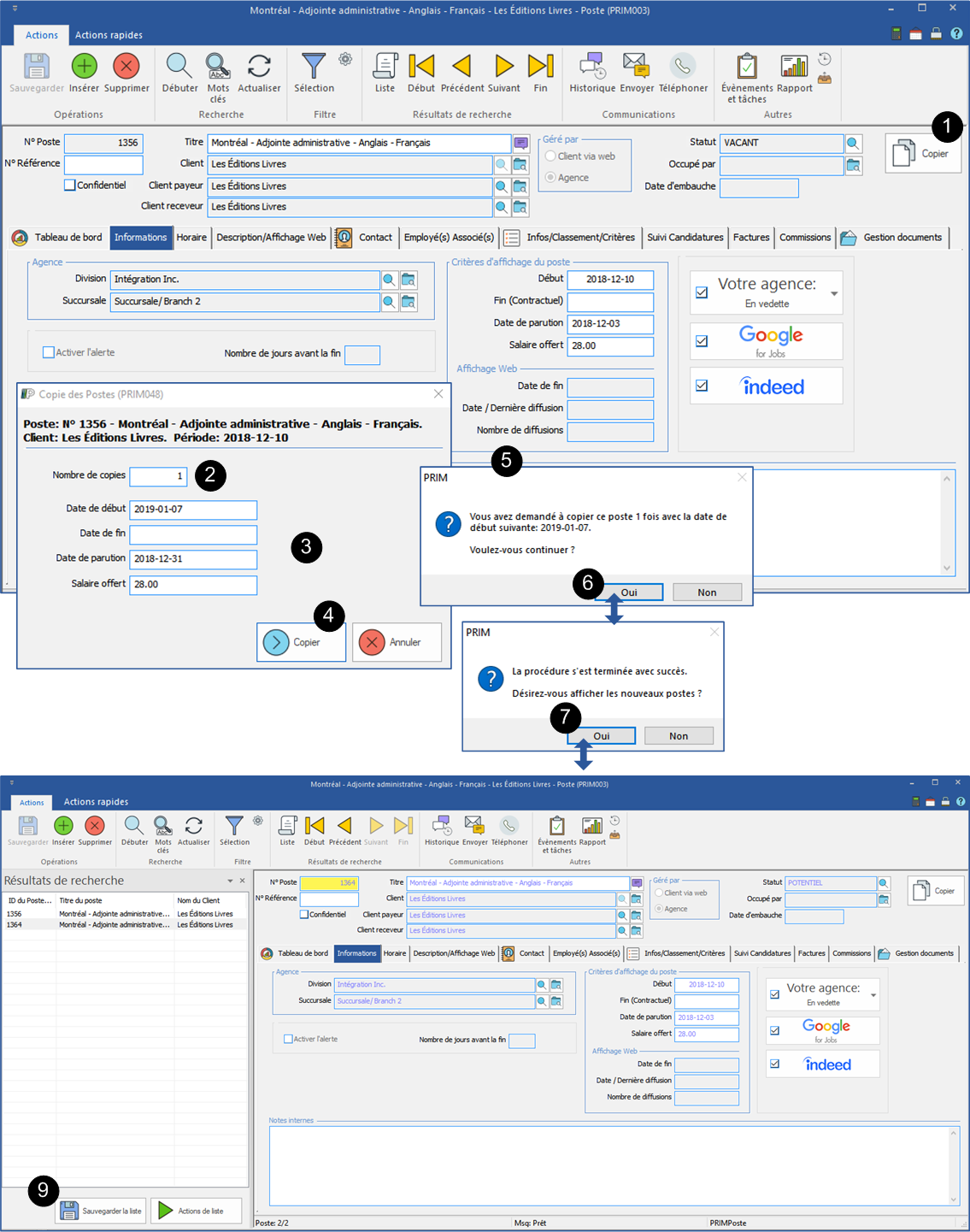
Task: Click the Copier button beside Statut in top window
Action: [923, 154]
